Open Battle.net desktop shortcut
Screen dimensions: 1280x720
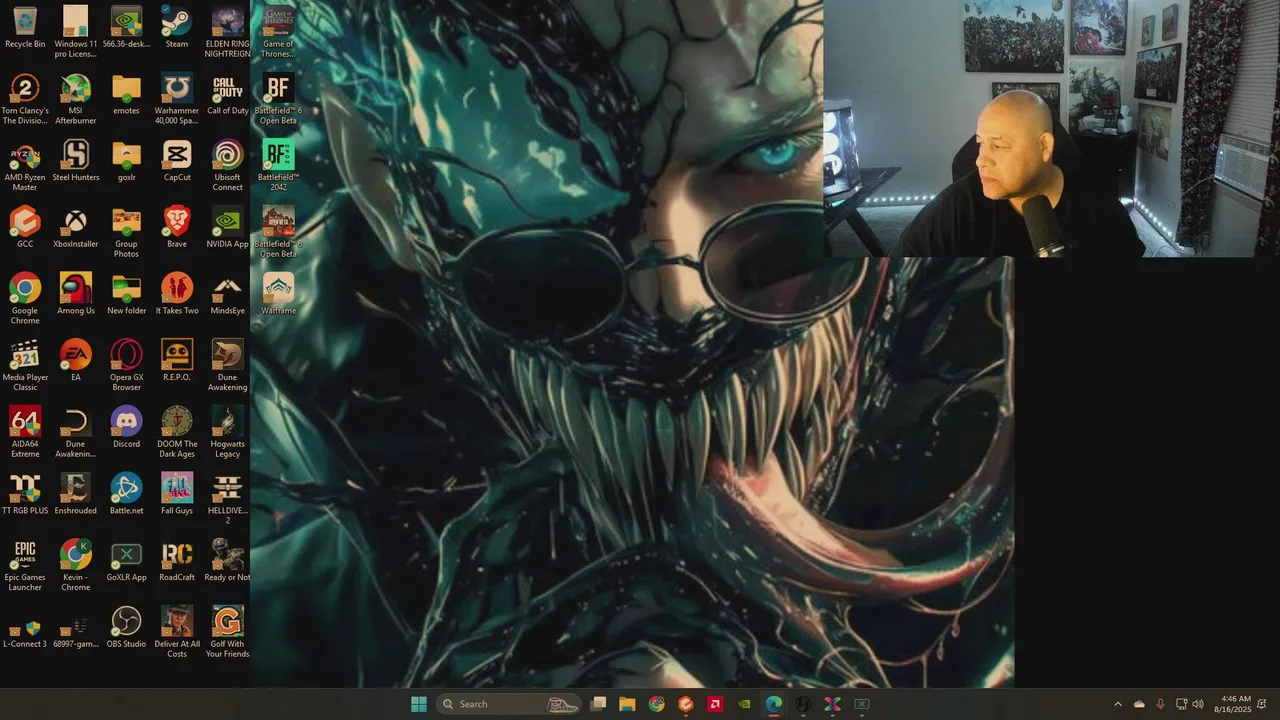pos(126,495)
